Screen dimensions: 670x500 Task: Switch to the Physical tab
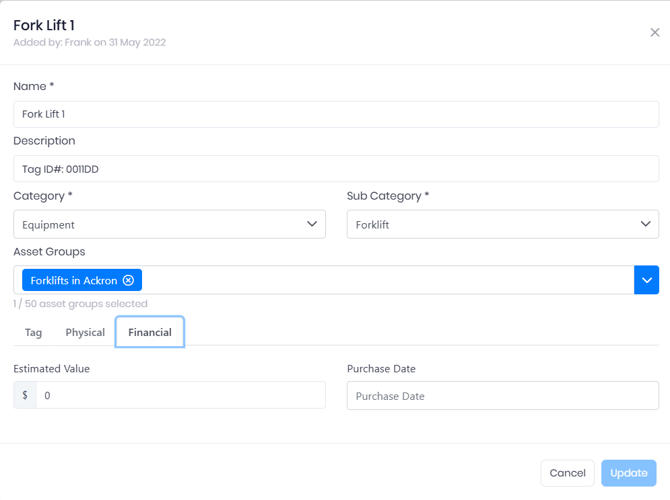click(x=85, y=332)
